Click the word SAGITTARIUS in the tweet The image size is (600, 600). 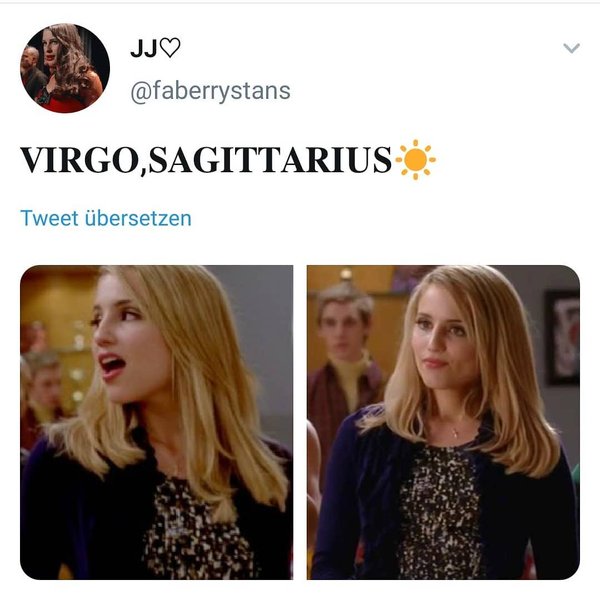(270, 160)
